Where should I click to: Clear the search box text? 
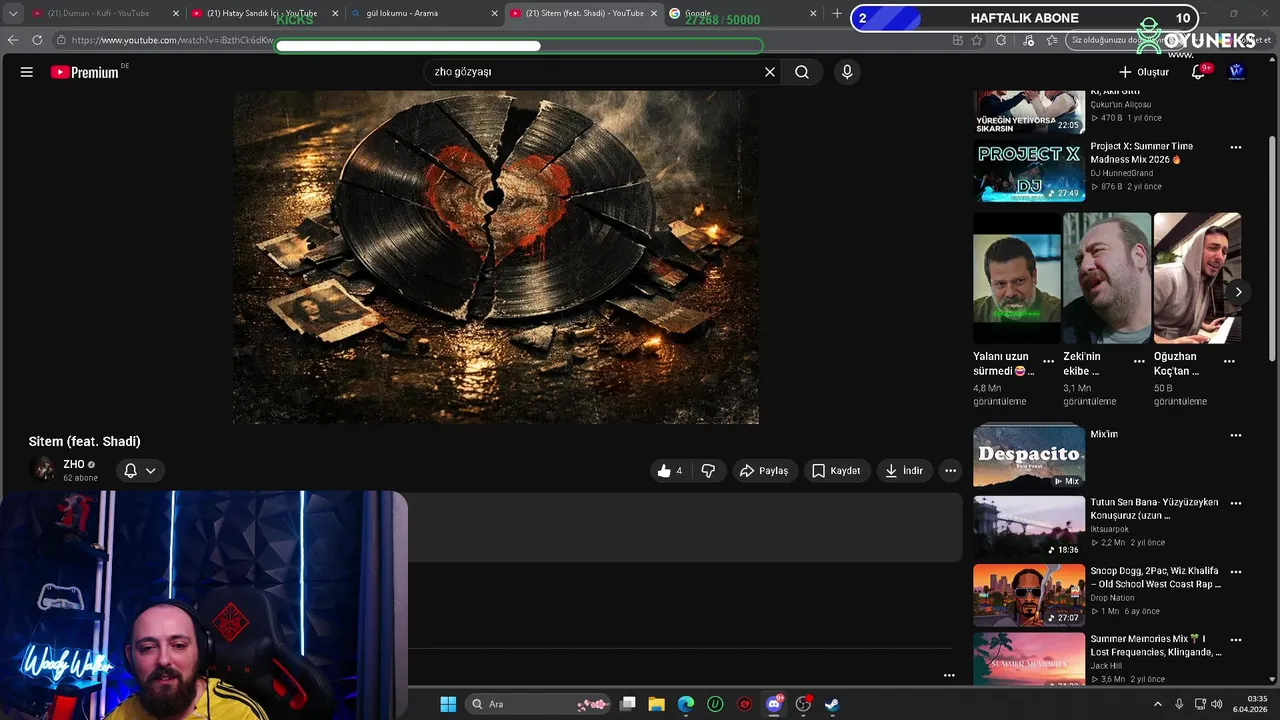770,72
